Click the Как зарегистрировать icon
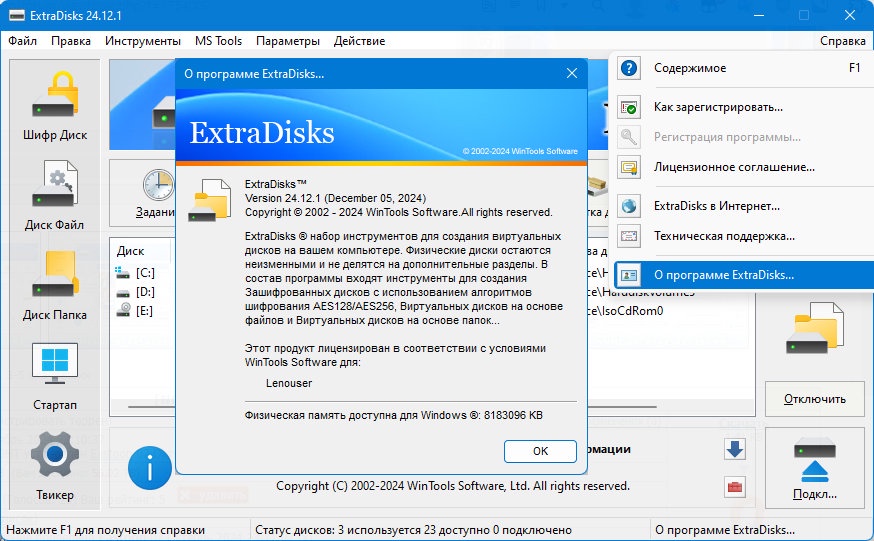 [629, 107]
